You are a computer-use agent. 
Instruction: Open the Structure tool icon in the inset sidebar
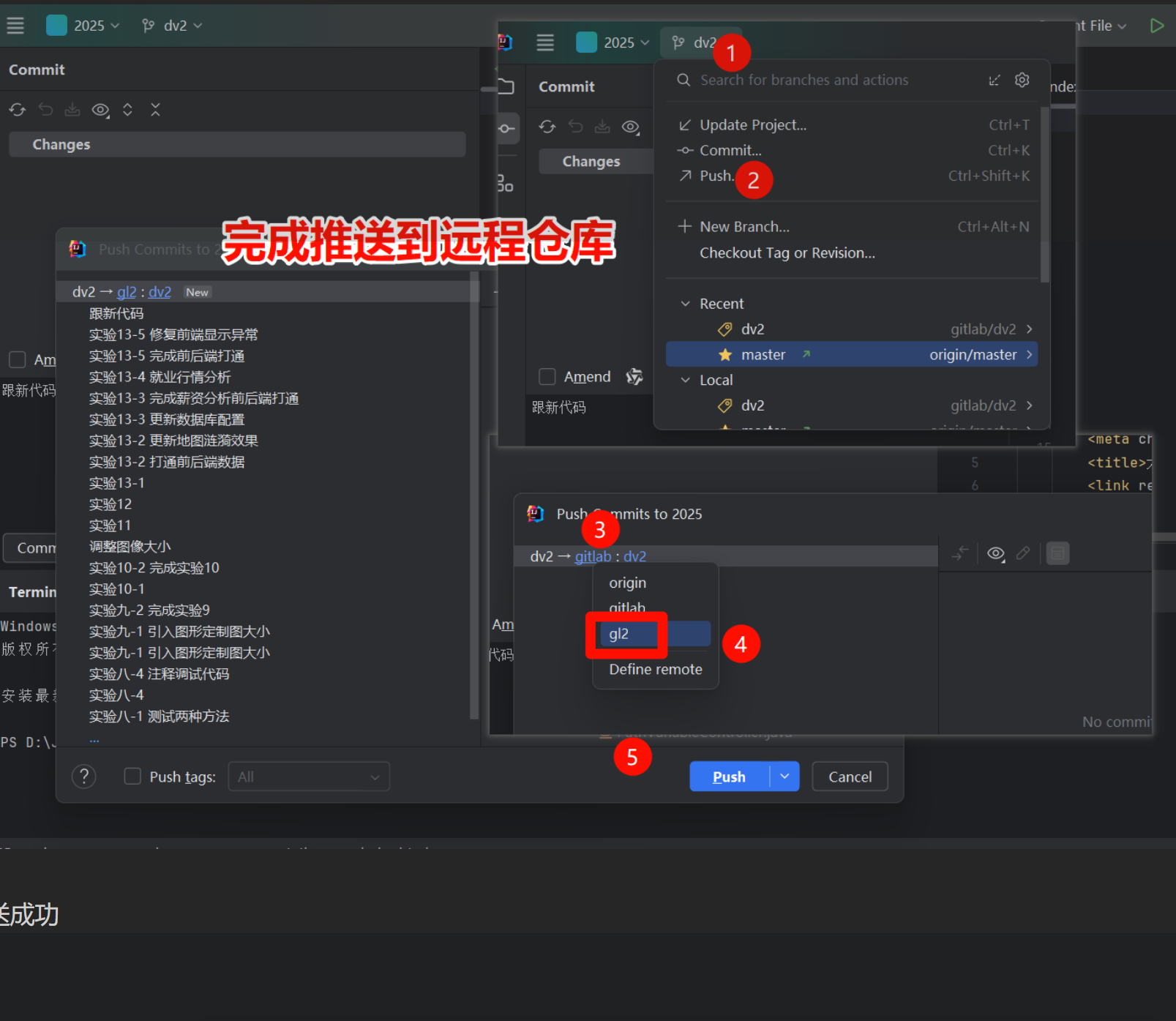pos(505,183)
